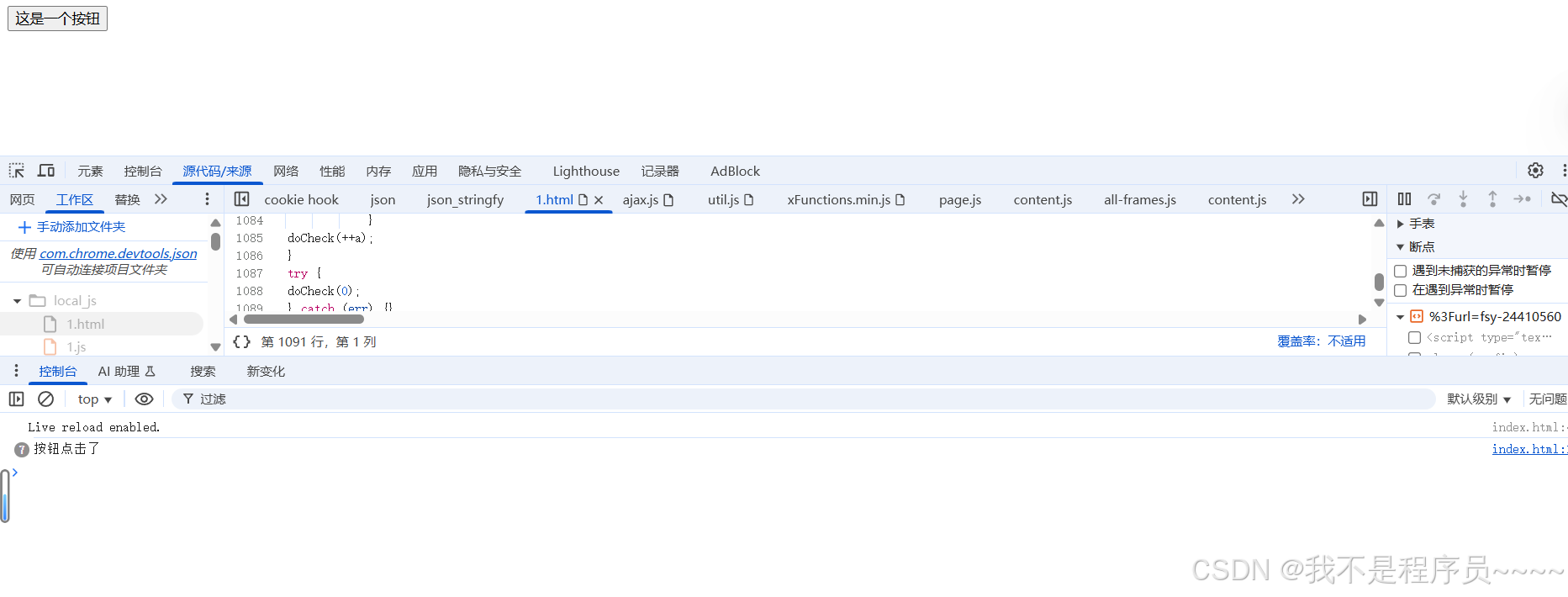Deactivate breakpoints icon
Image resolution: width=1568 pixels, height=597 pixels.
pos(1559,199)
